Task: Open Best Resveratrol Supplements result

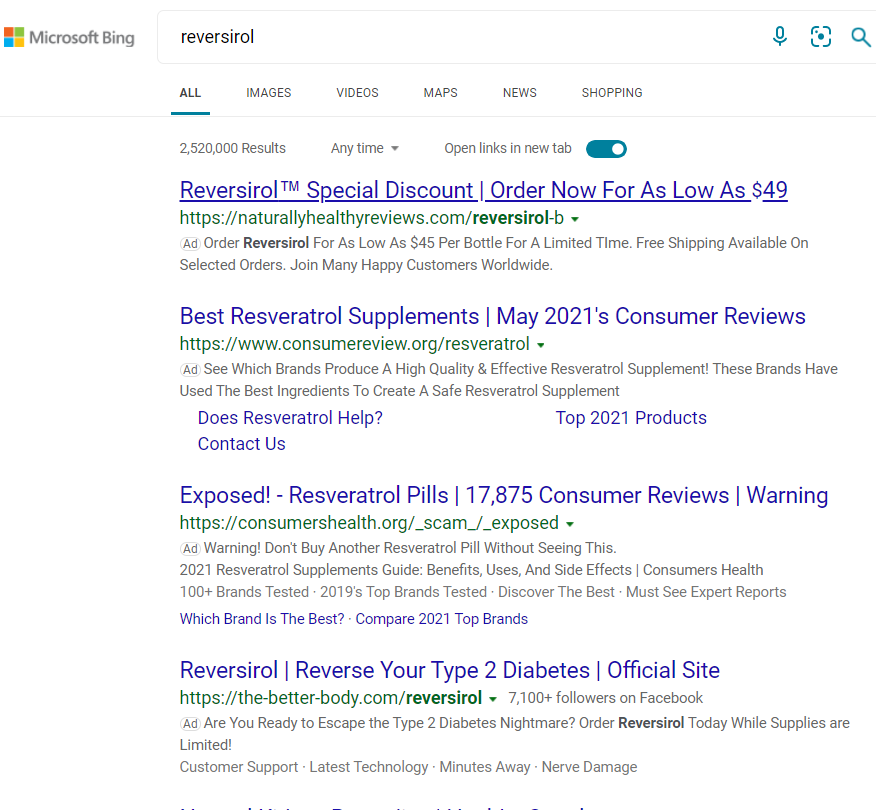Action: [492, 316]
